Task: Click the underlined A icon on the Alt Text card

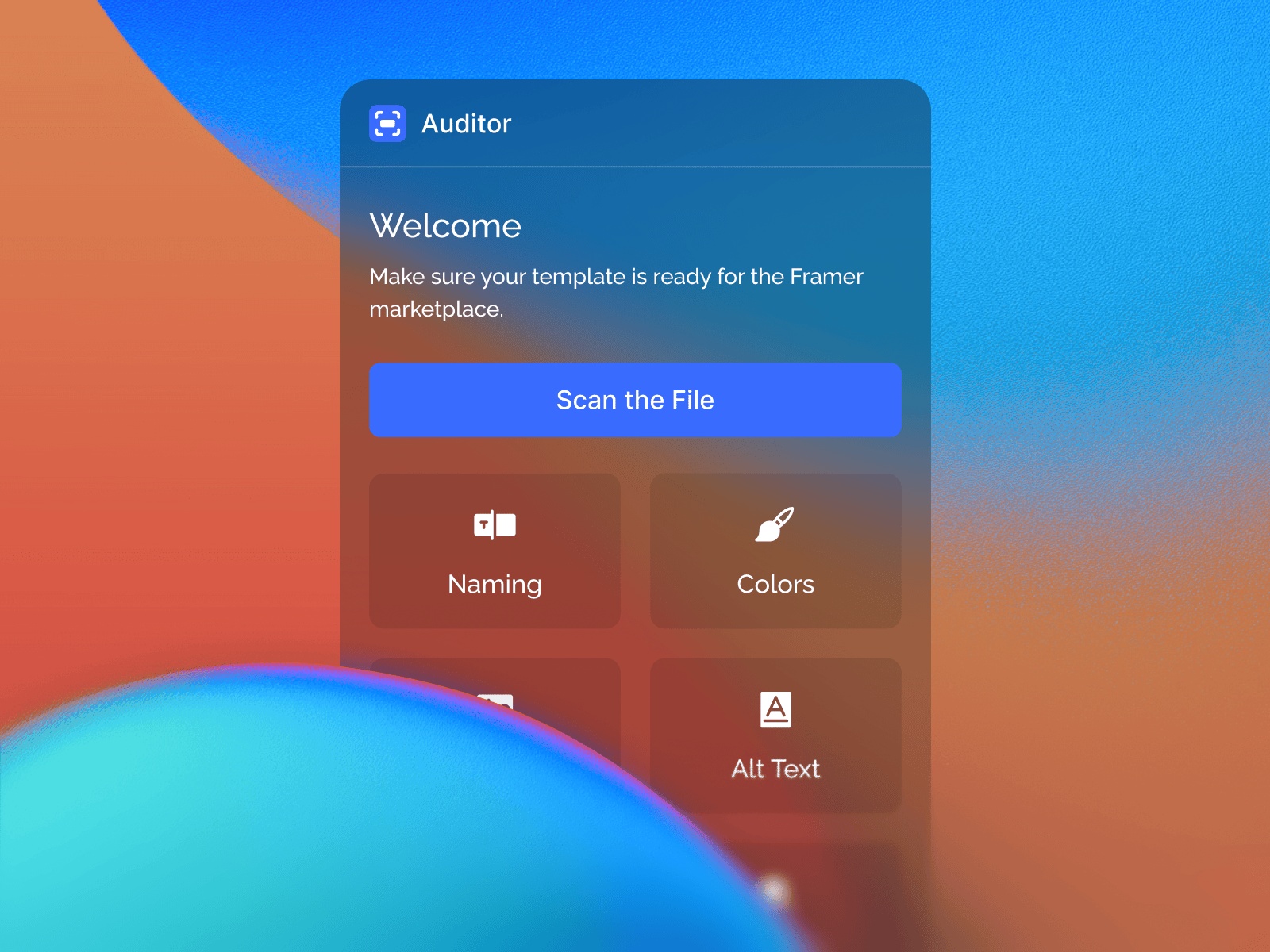Action: click(x=775, y=710)
